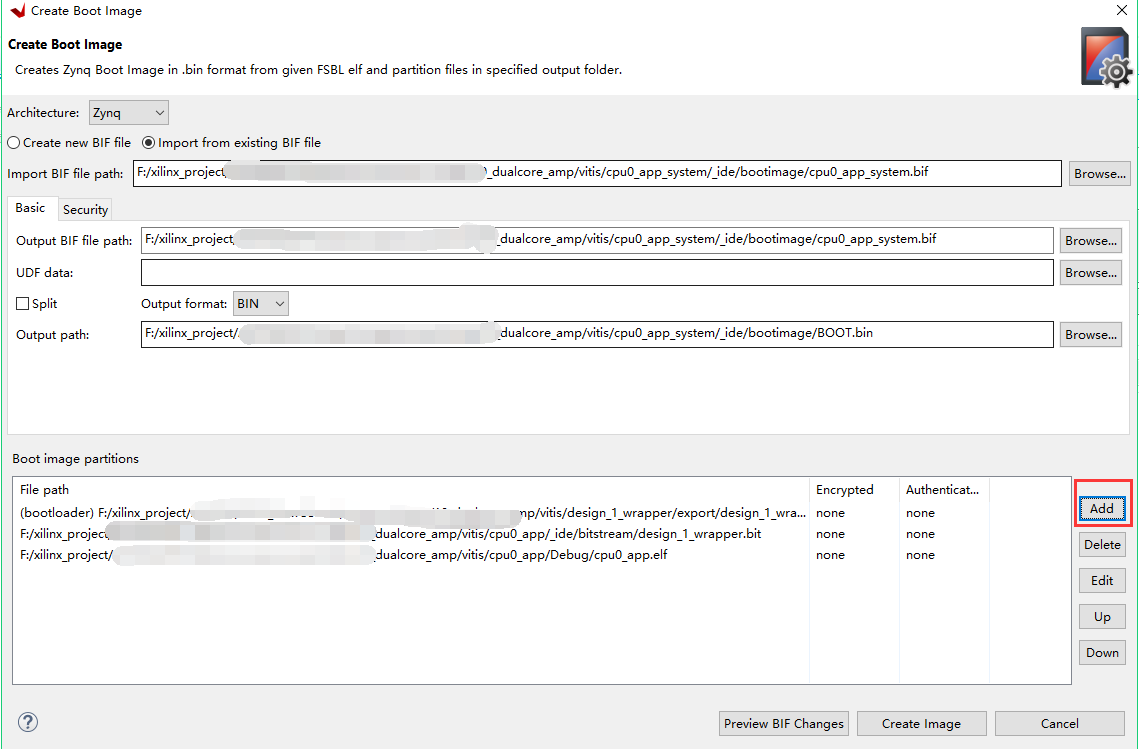Switch to the Security tab

[85, 209]
